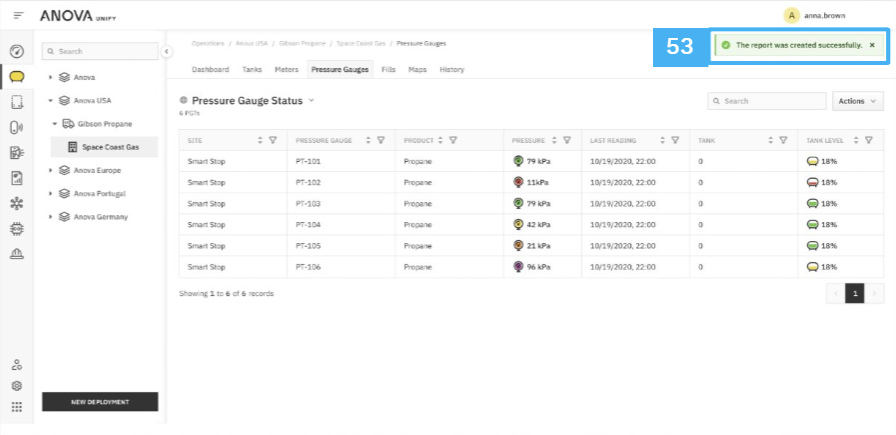This screenshot has width=896, height=435.
Task: Open the Actions dropdown
Action: point(858,101)
